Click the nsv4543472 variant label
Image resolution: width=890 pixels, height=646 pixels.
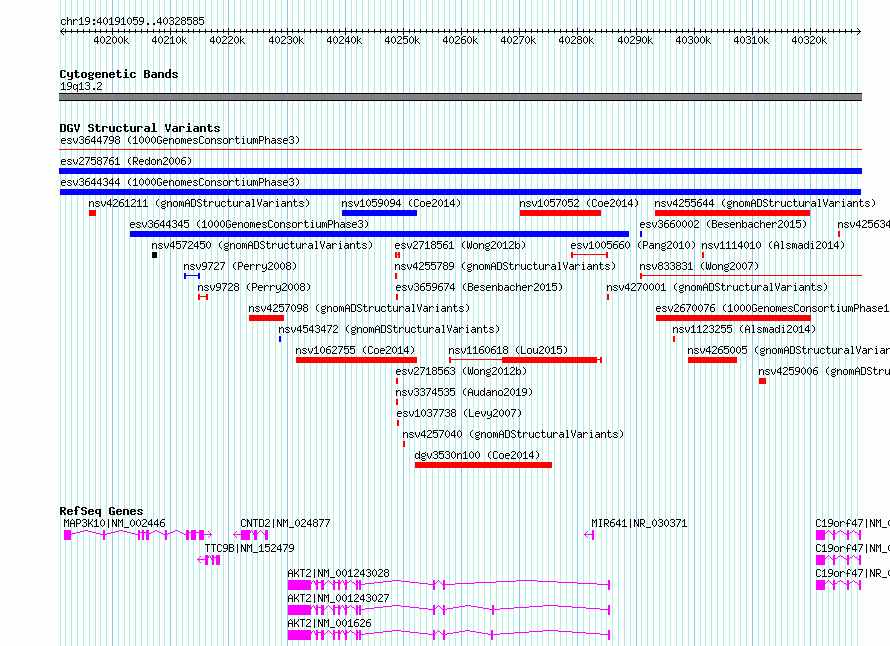[389, 329]
